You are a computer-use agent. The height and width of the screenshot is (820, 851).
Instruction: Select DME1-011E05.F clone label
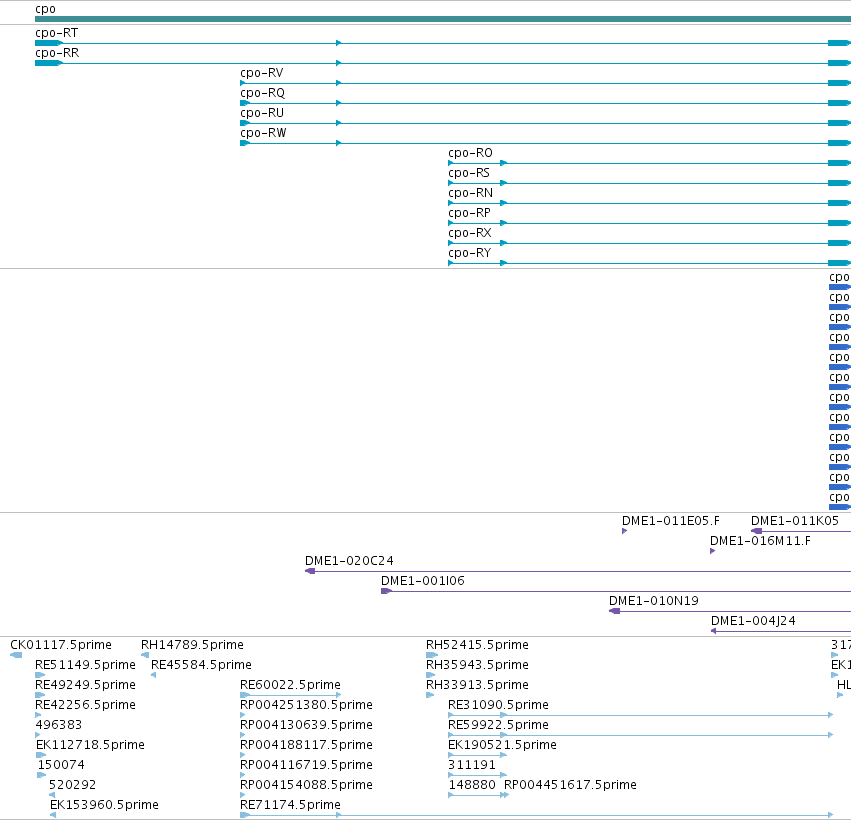671,521
